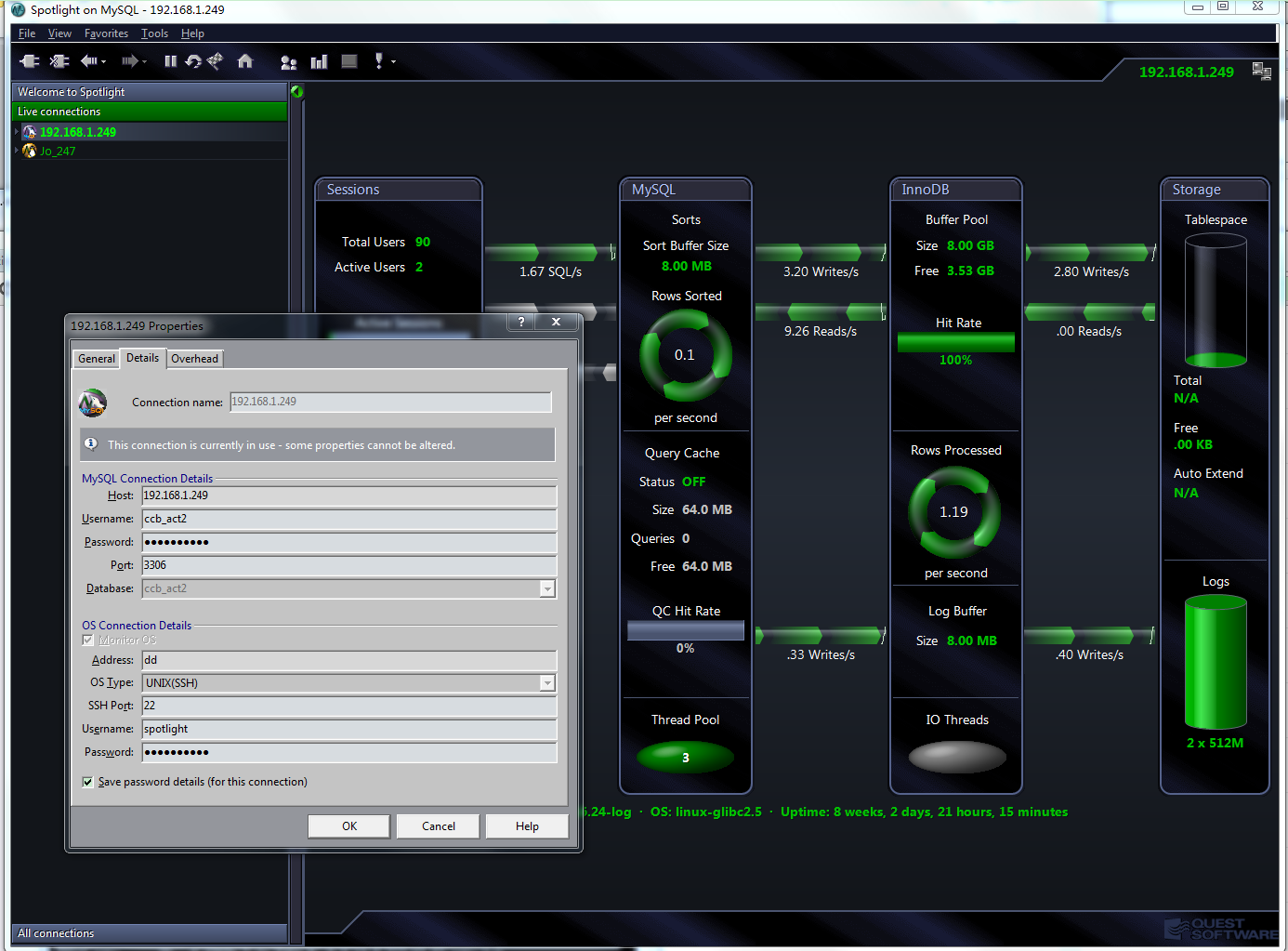Refresh data with the circular arrow icon
Viewport: 1288px width, 951px height.
click(193, 61)
